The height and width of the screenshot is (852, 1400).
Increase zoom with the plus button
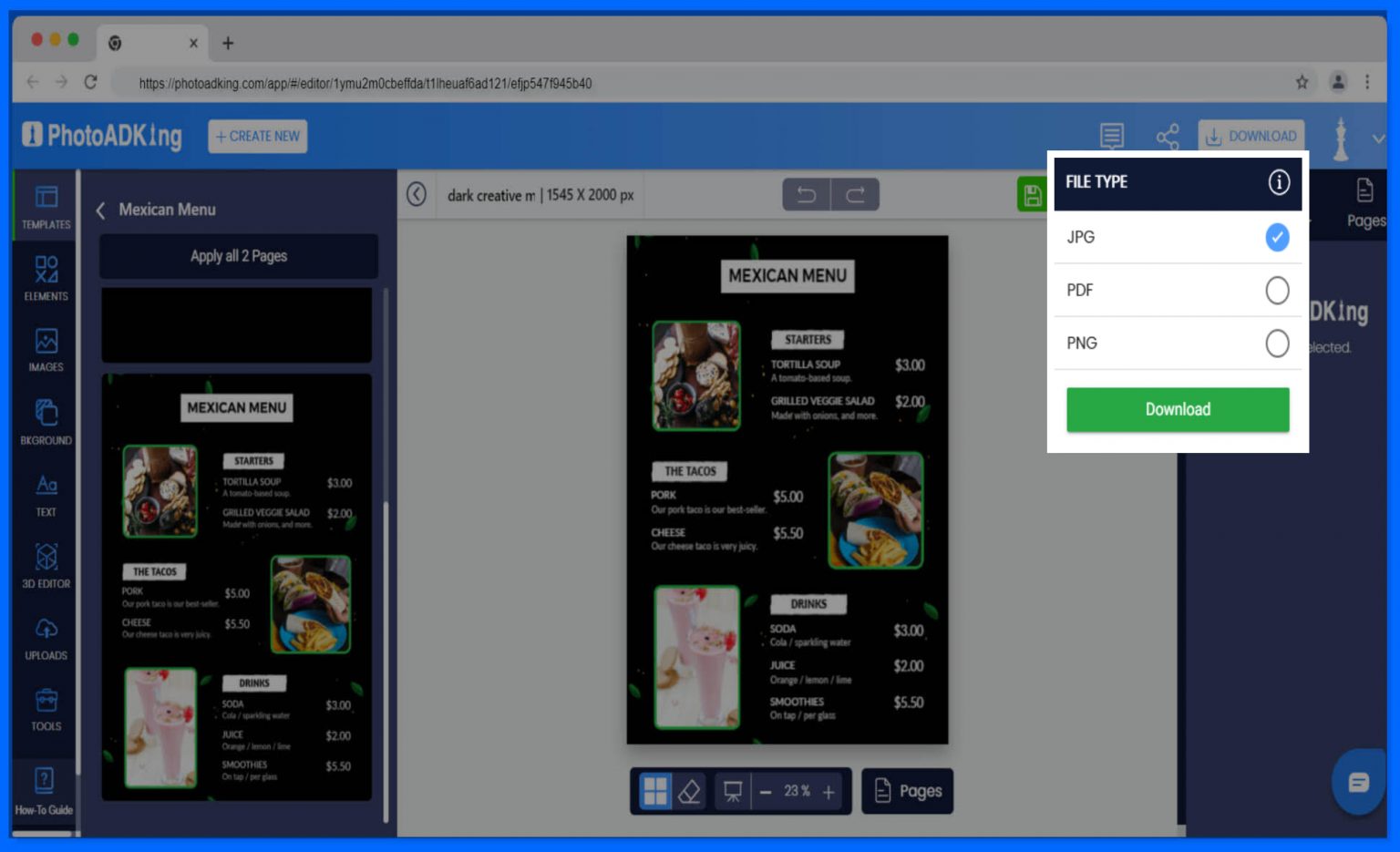point(829,792)
